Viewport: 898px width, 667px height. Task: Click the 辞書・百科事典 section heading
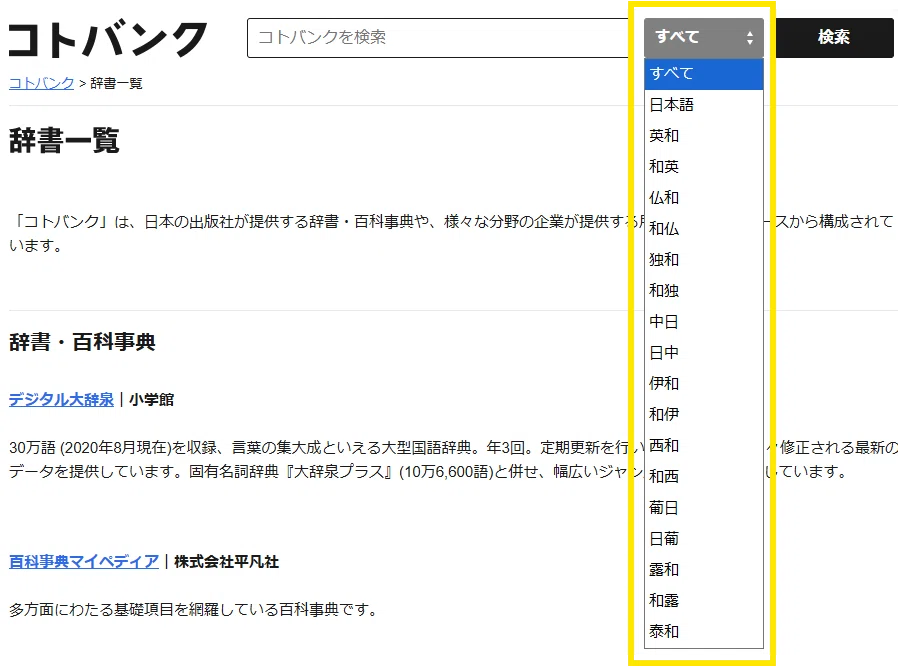(x=82, y=342)
